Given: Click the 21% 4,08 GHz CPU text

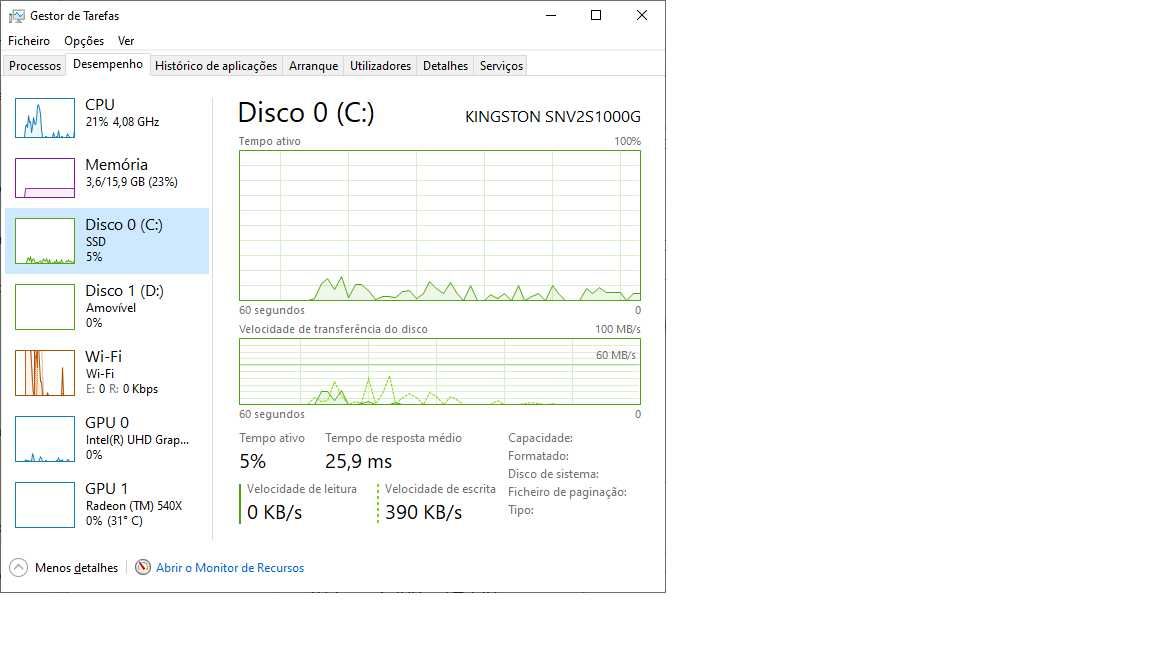Looking at the screenshot, I should point(122,122).
